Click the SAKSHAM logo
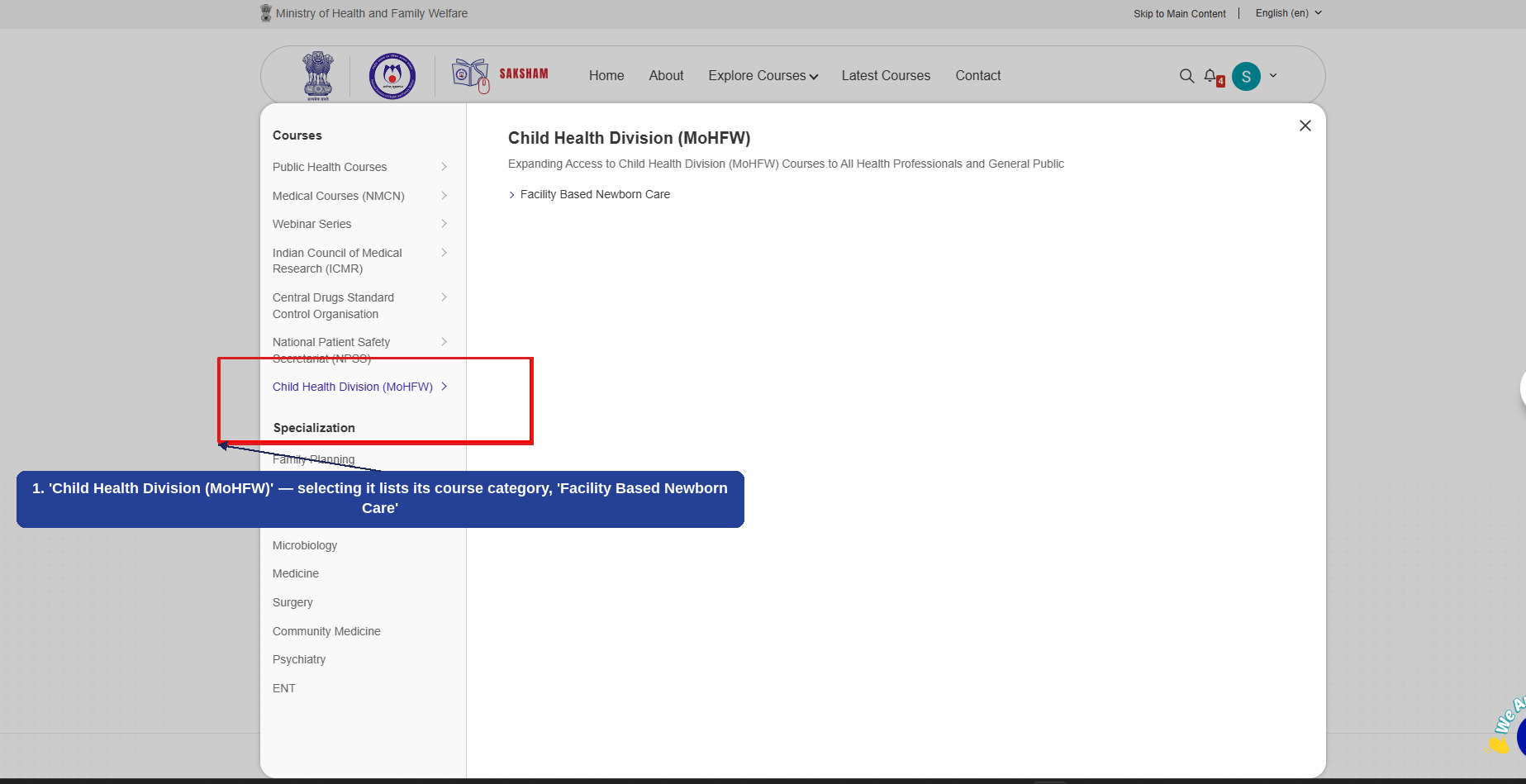This screenshot has width=1526, height=784. pyautogui.click(x=500, y=75)
